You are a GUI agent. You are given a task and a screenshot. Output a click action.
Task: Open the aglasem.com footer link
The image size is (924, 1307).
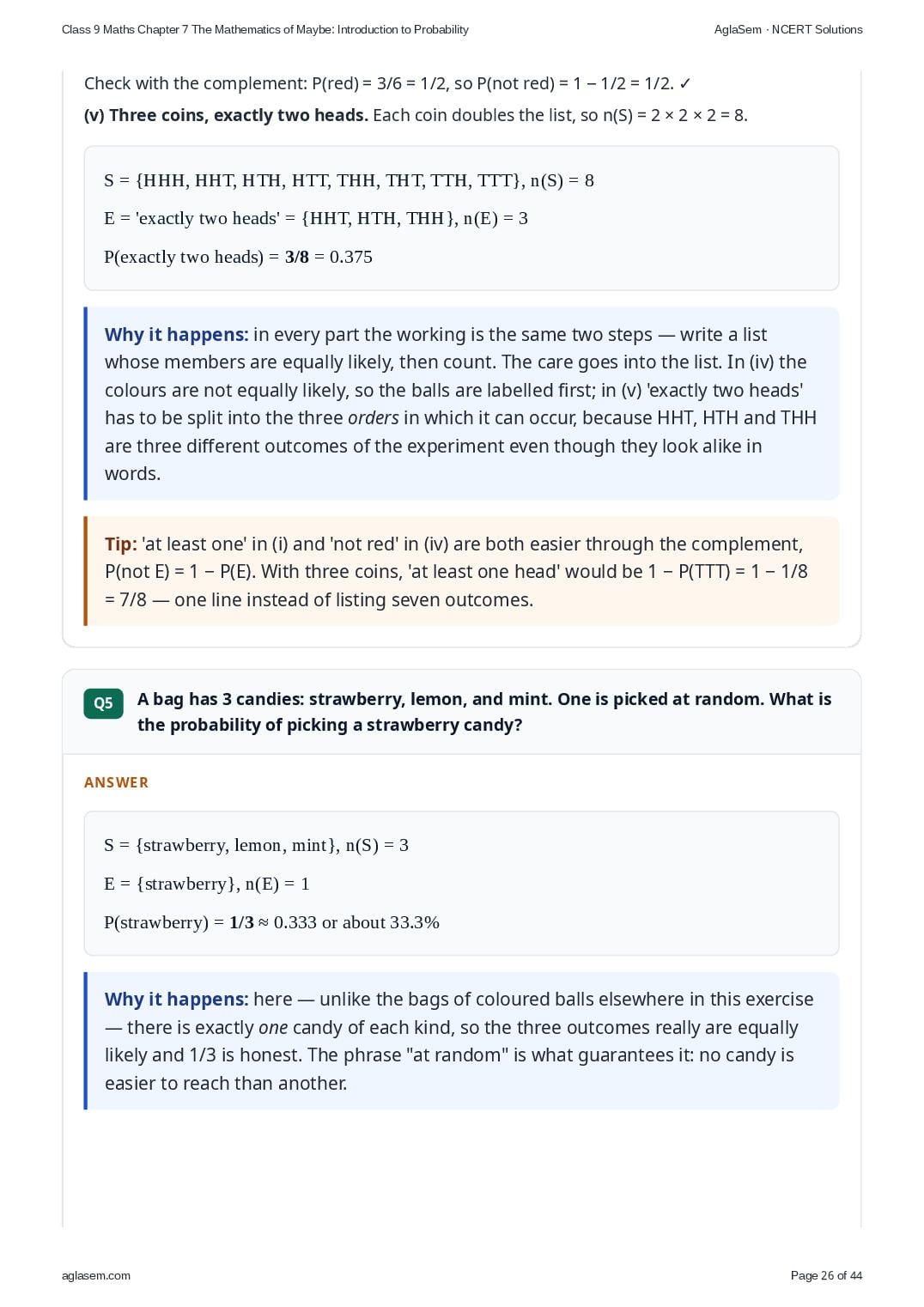96,1275
